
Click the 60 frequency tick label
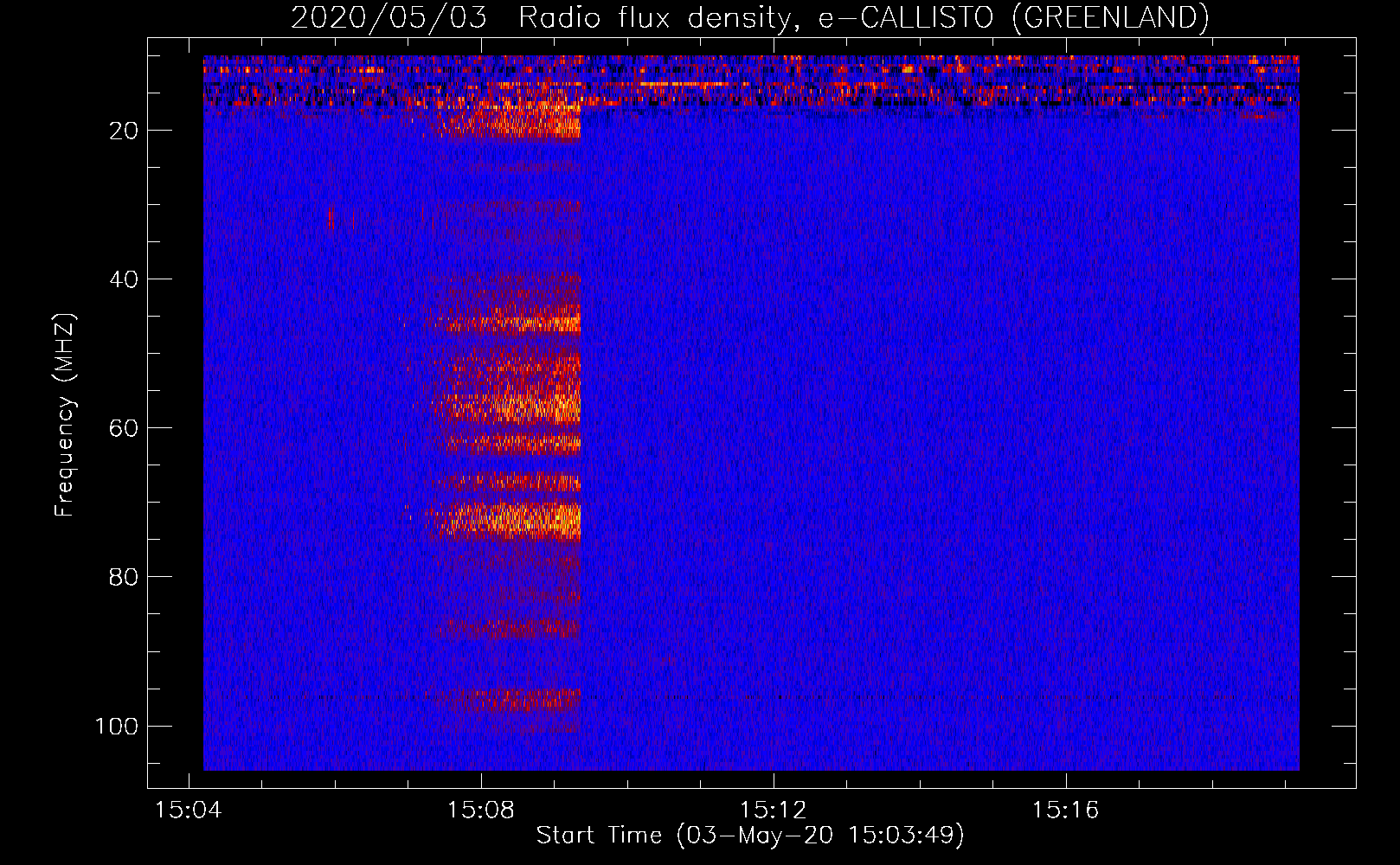pyautogui.click(x=124, y=428)
